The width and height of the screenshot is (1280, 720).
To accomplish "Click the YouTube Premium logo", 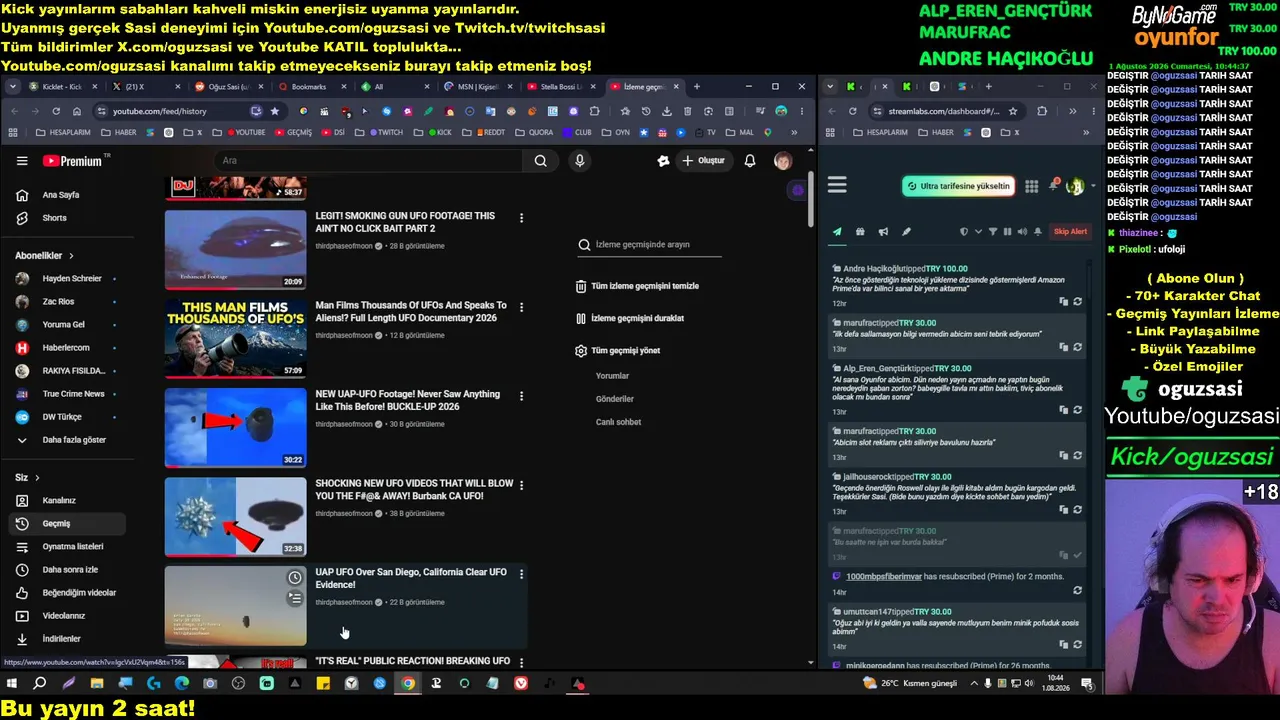I will click(x=72, y=161).
